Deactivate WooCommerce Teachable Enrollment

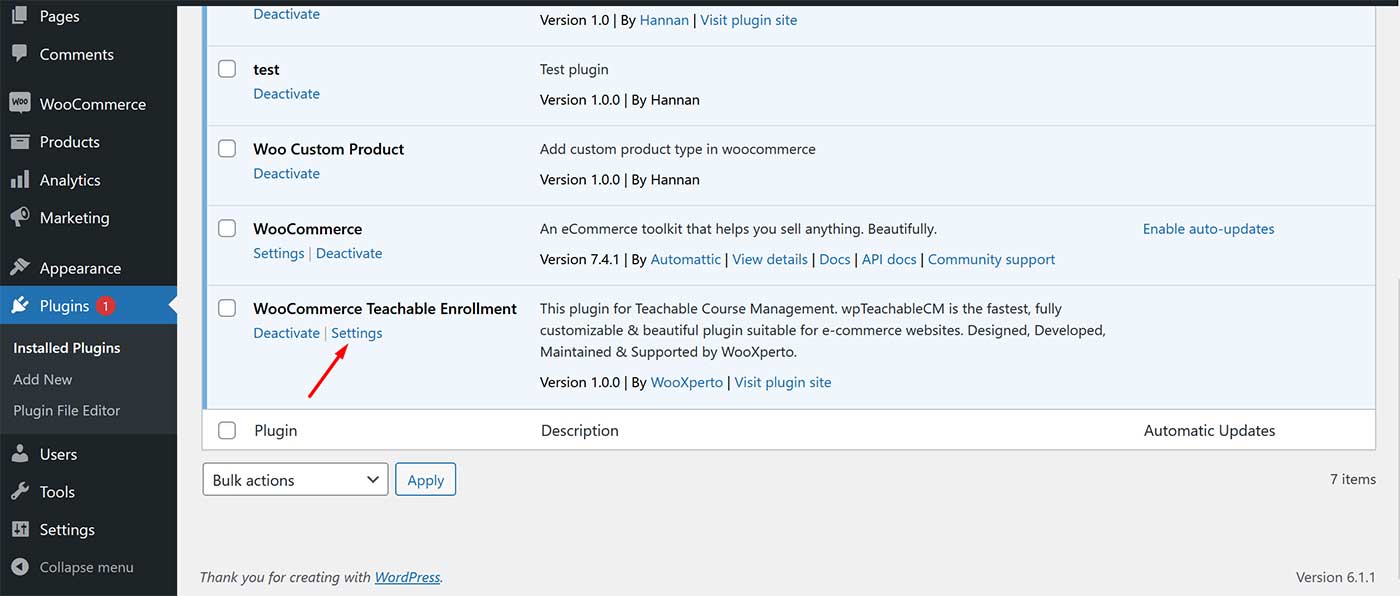click(287, 333)
